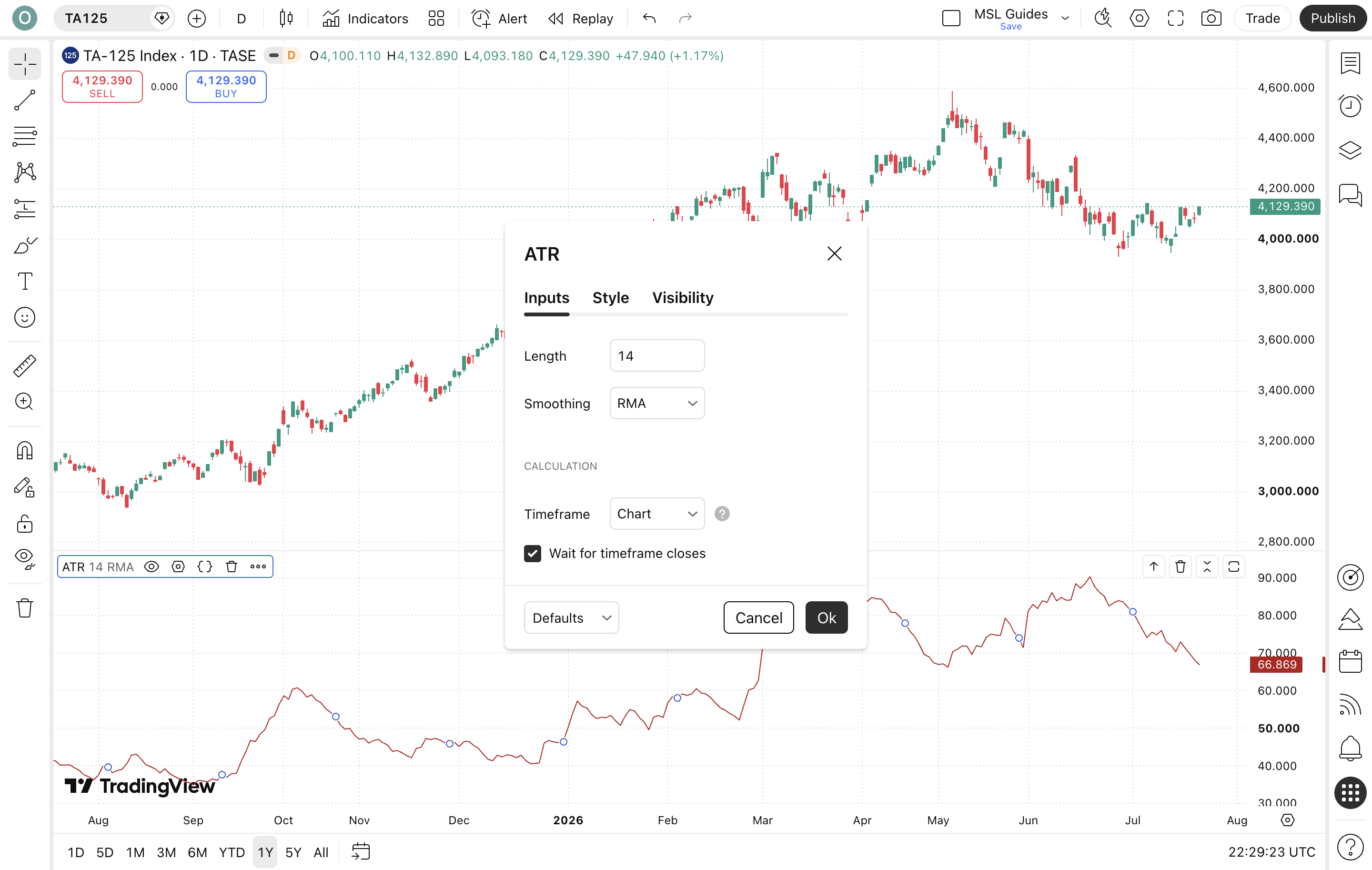Image resolution: width=1372 pixels, height=870 pixels.
Task: Select the 1Y date range
Action: pyautogui.click(x=265, y=852)
